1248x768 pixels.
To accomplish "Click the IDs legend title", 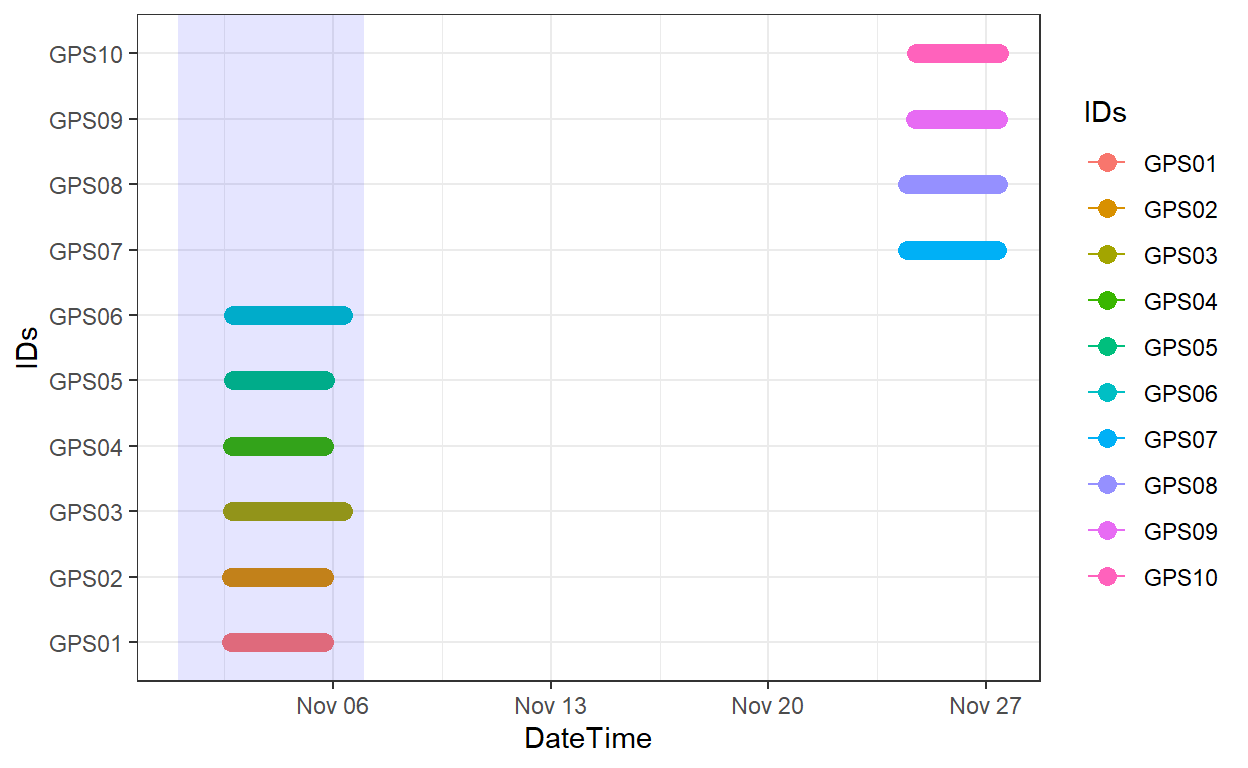I will [1105, 114].
